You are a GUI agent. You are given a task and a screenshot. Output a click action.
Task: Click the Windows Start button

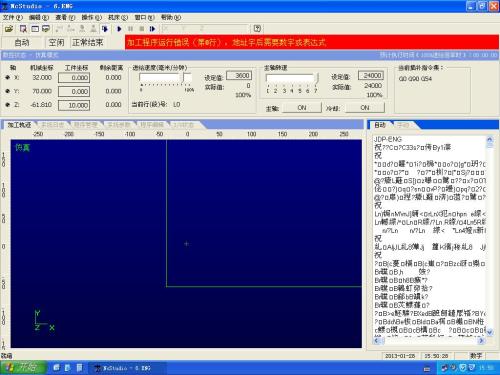[x=23, y=367]
